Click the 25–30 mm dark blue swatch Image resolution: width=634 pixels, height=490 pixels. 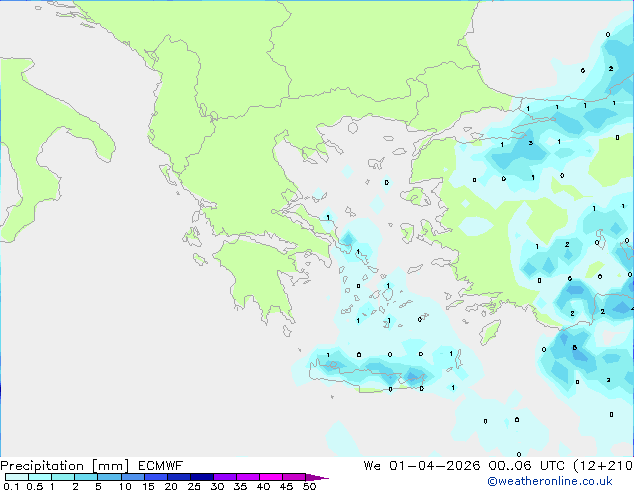(x=201, y=477)
